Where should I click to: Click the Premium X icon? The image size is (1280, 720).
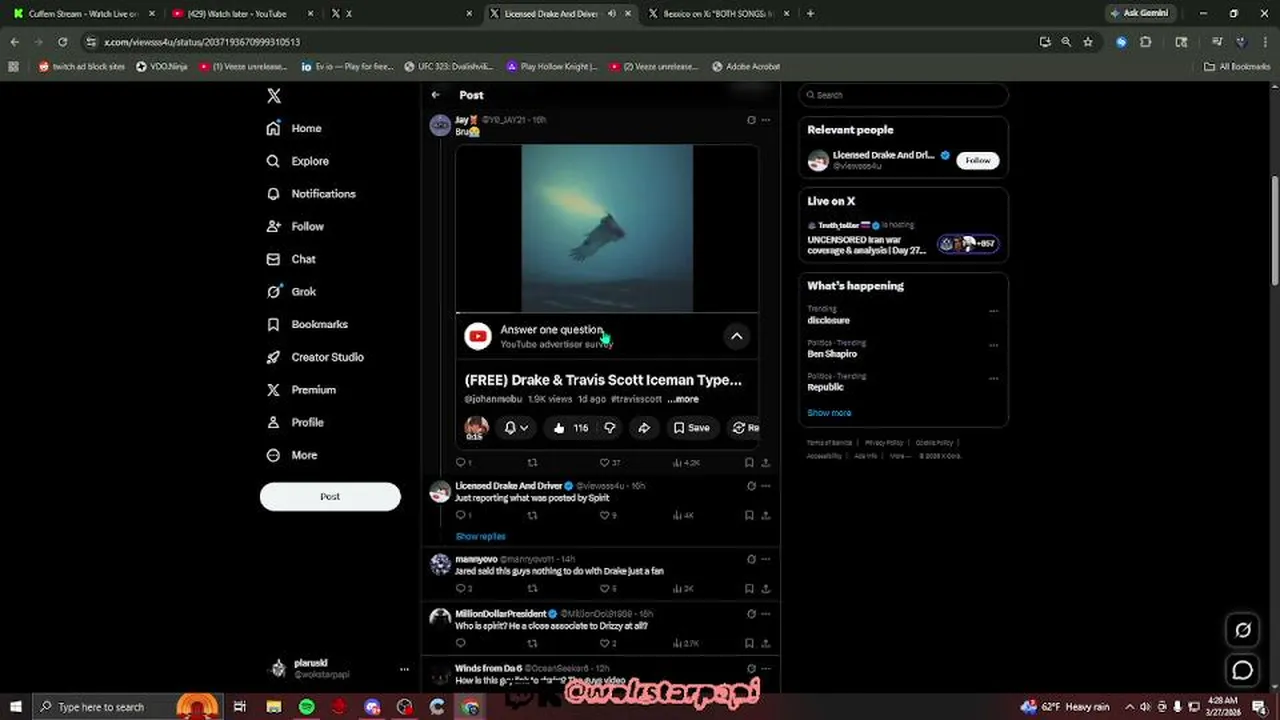(x=273, y=390)
